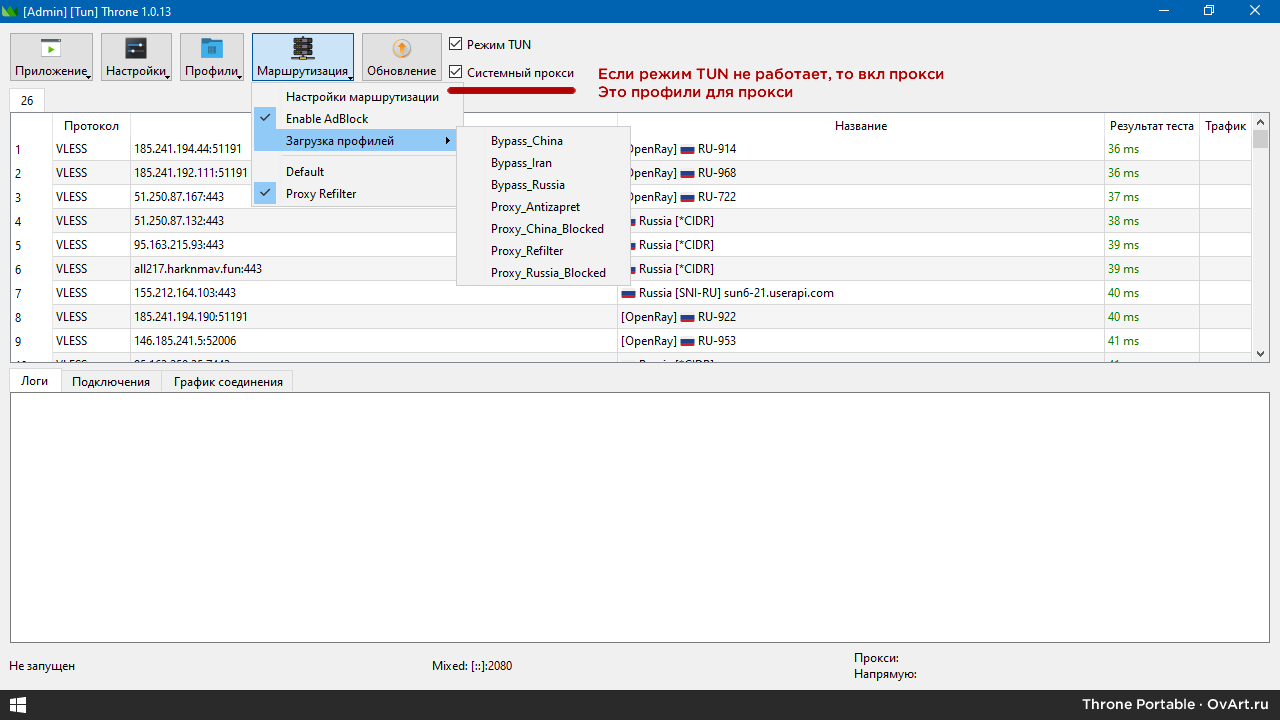1280x720 pixels.
Task: Expand the Загрузка профилей submenu
Action: click(x=340, y=141)
